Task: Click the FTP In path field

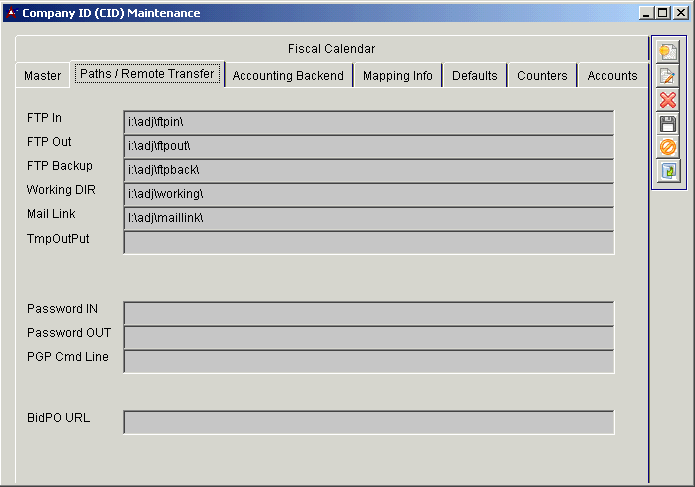Action: click(368, 122)
